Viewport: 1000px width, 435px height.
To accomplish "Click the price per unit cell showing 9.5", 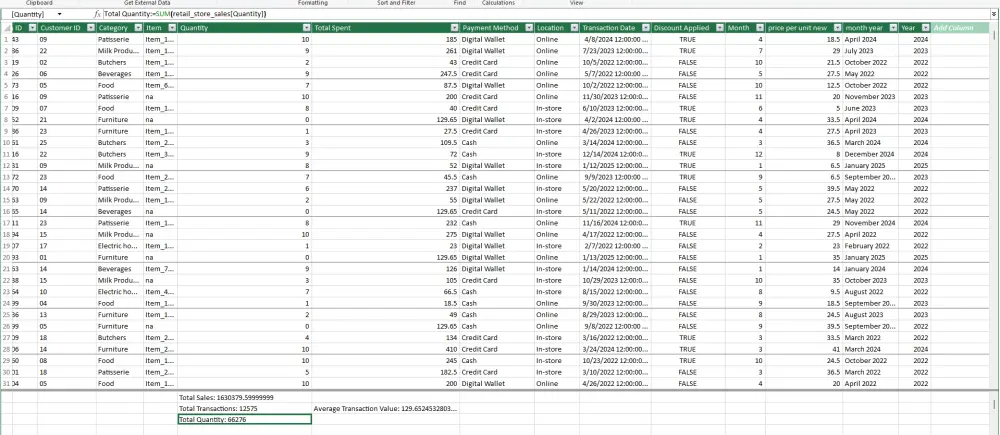I will (804, 292).
